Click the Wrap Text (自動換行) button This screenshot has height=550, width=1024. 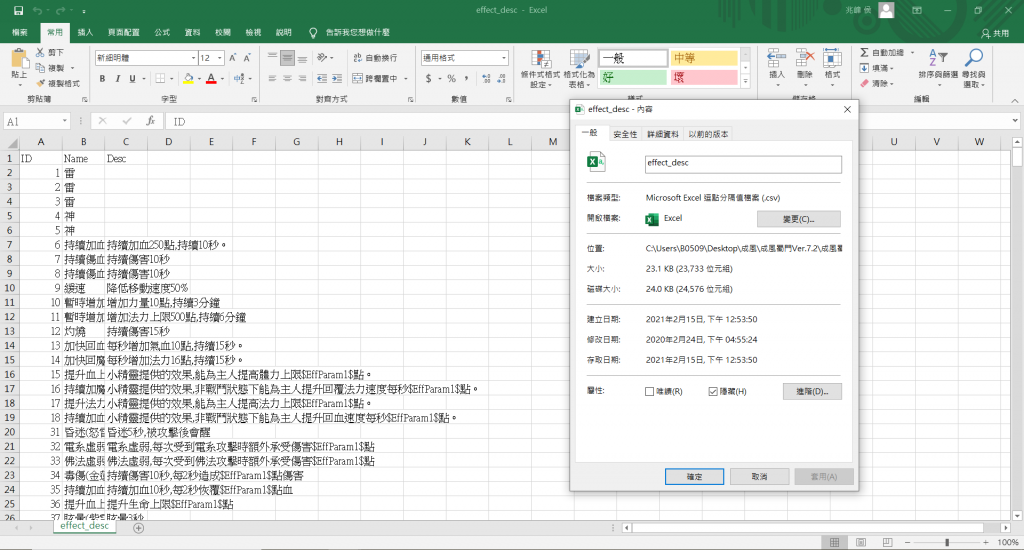(375, 58)
